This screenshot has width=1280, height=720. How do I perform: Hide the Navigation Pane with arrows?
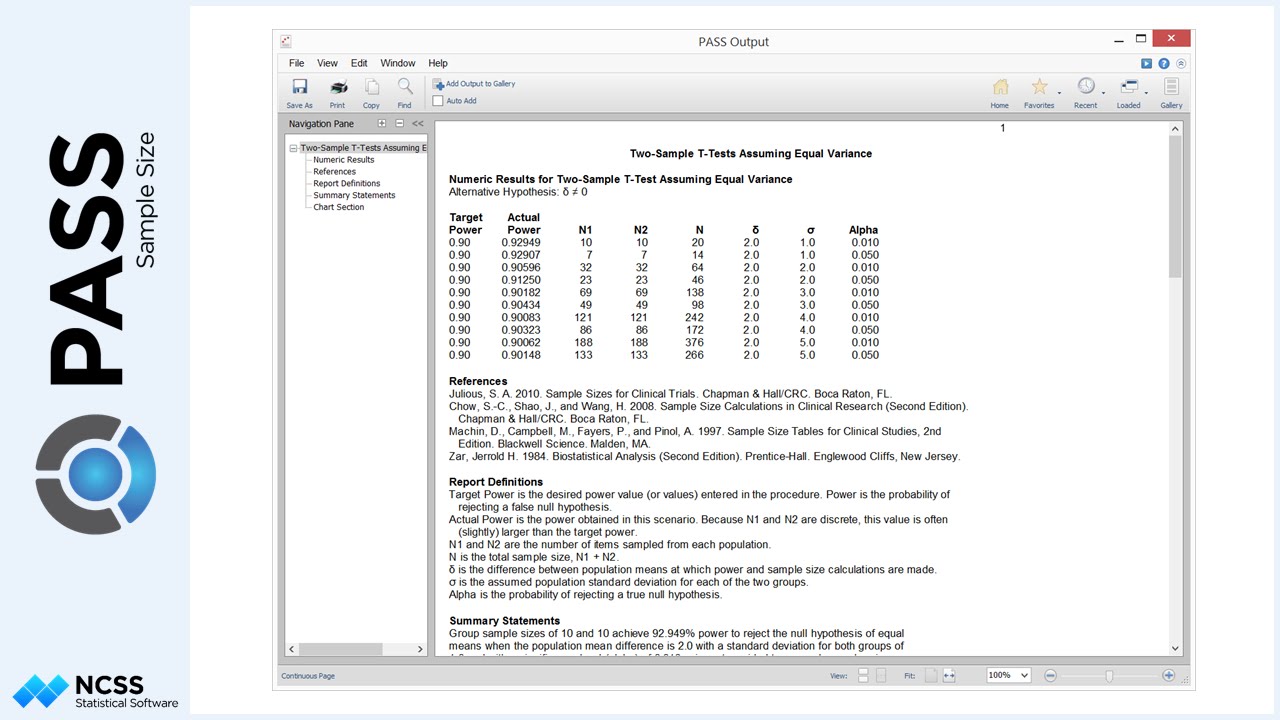417,124
